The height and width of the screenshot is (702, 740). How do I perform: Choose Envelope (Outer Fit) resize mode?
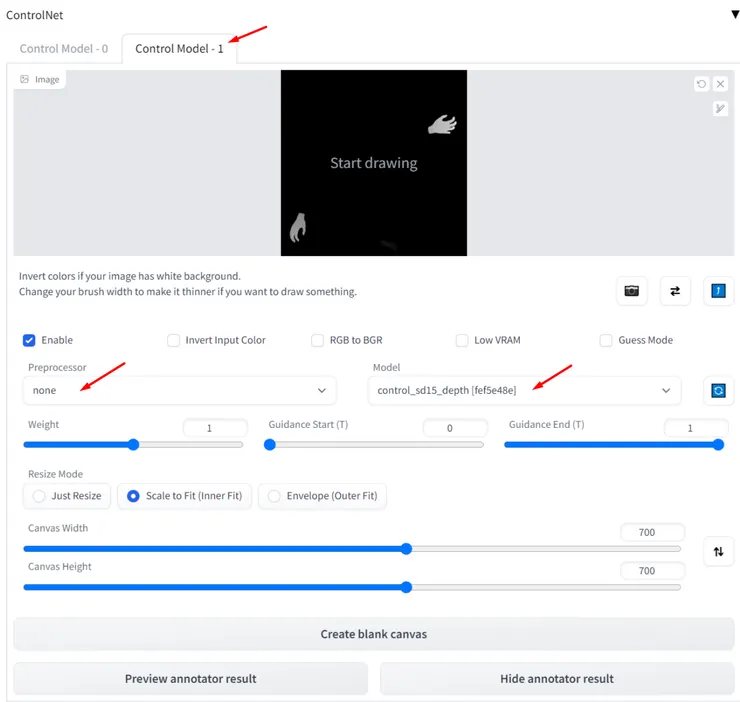pos(322,496)
